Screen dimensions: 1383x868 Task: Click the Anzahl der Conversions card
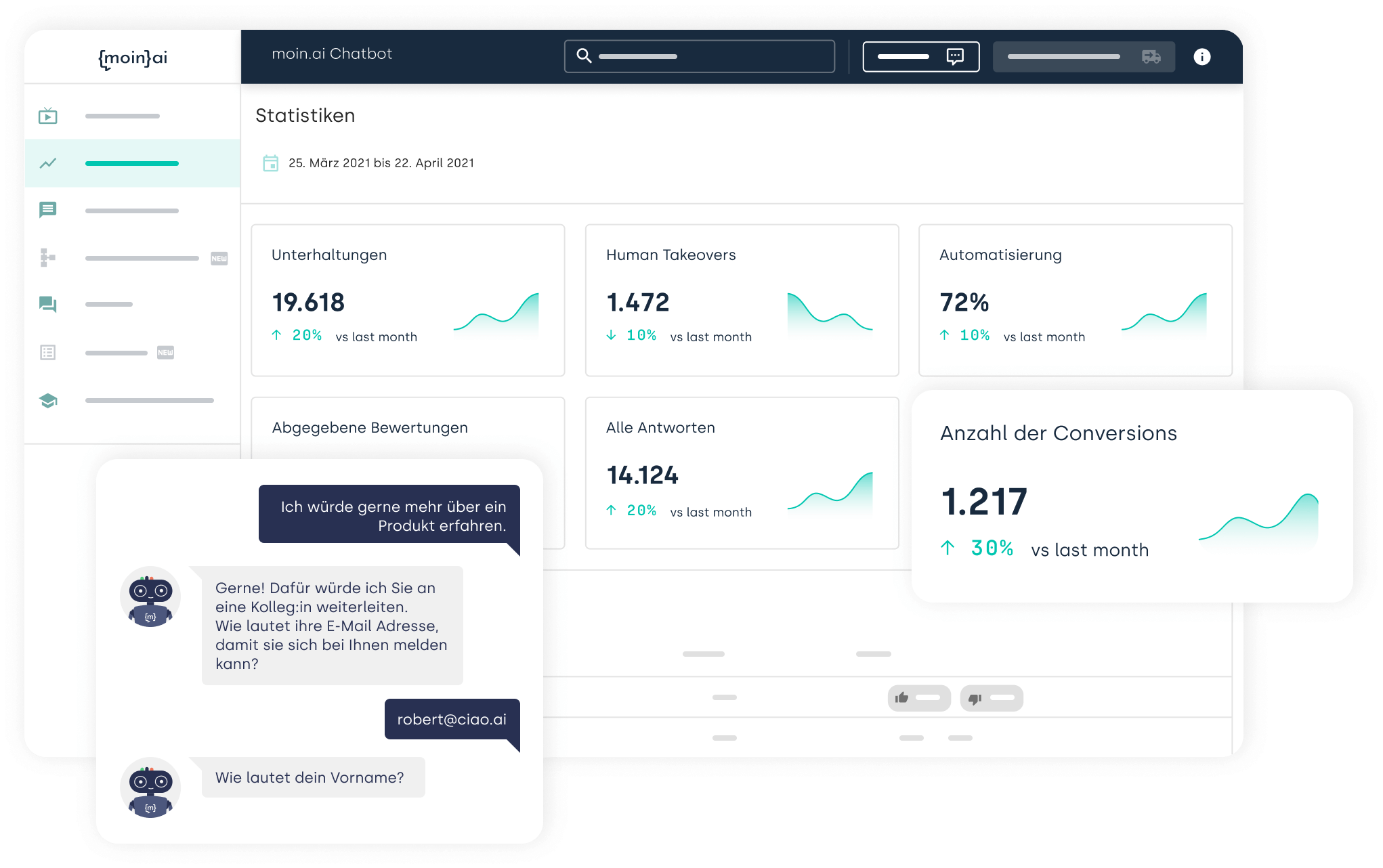pyautogui.click(x=1131, y=496)
